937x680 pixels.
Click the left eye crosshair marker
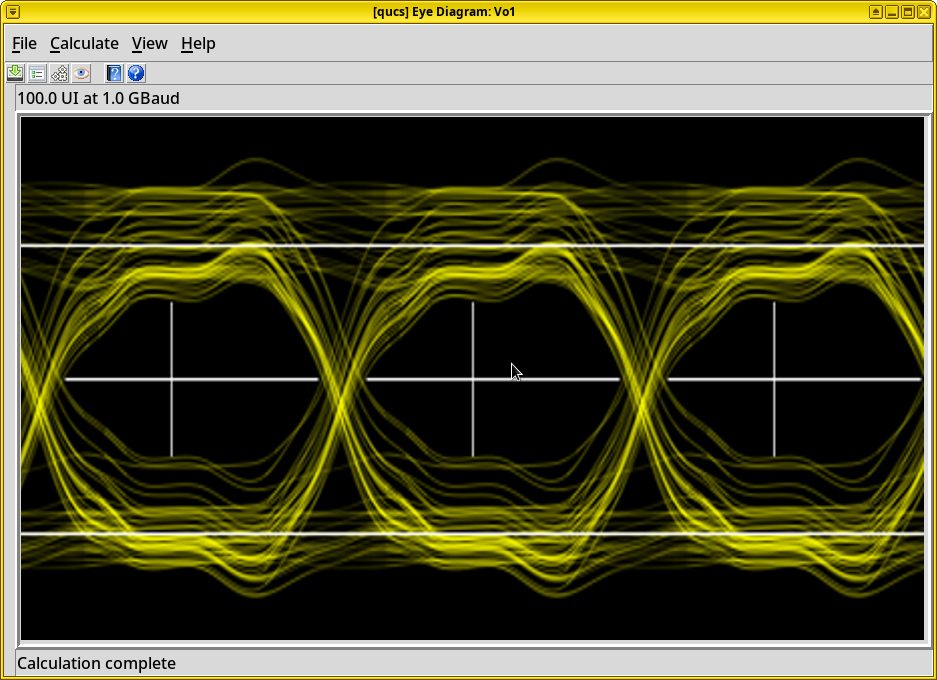172,379
